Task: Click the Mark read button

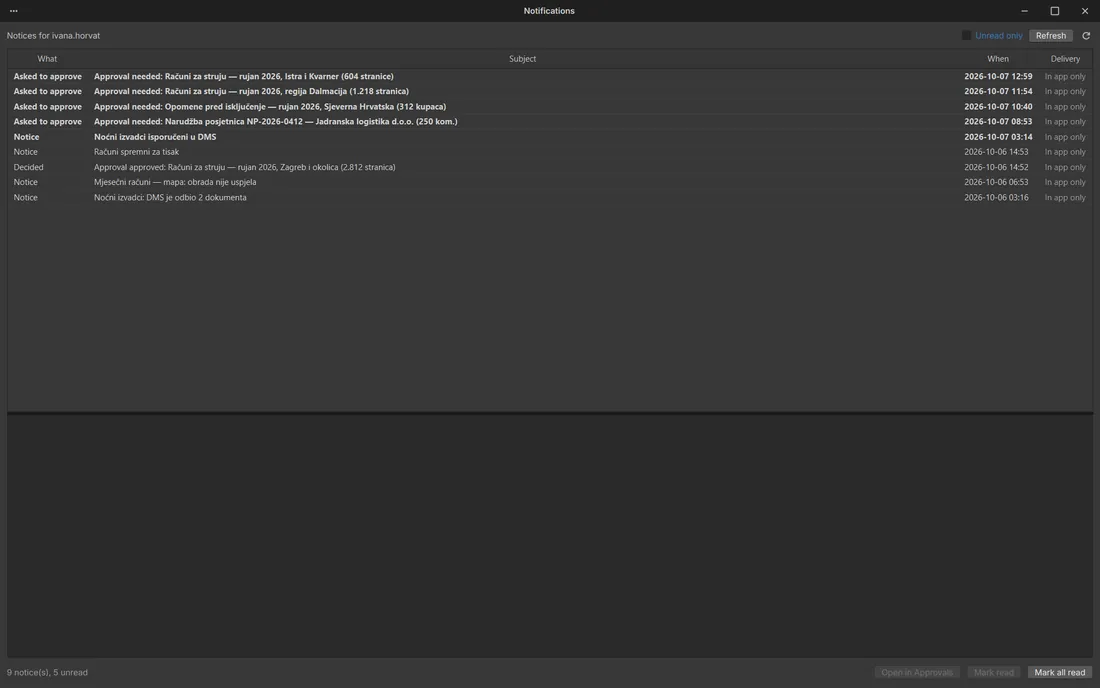Action: [x=993, y=673]
